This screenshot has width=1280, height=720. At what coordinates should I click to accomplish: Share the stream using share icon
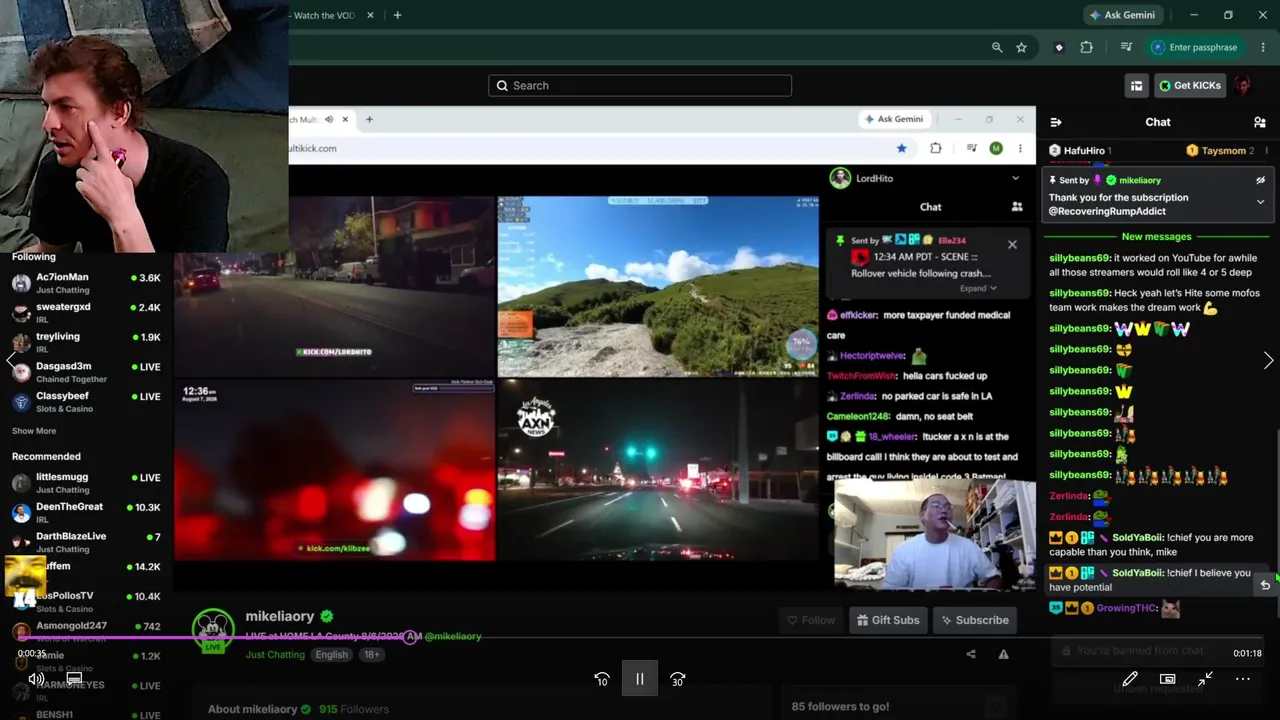(970, 654)
